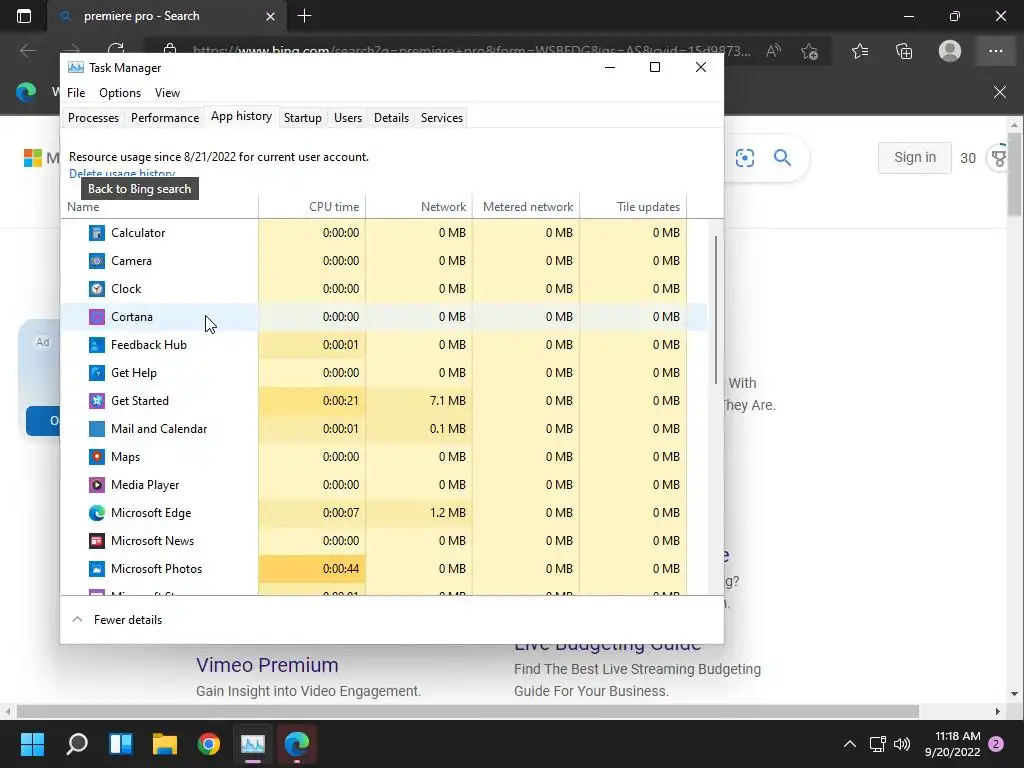Image resolution: width=1024 pixels, height=768 pixels.
Task: Click the Bing search magnifier icon
Action: click(x=782, y=157)
